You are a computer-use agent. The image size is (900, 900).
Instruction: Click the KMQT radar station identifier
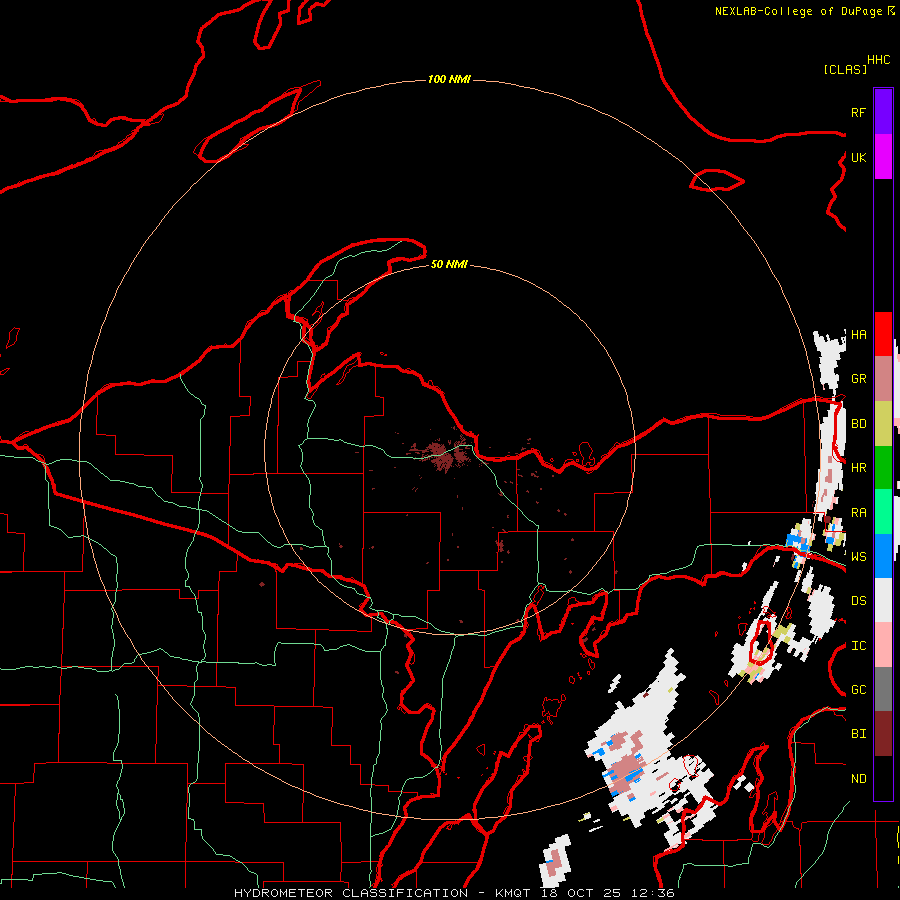515,893
